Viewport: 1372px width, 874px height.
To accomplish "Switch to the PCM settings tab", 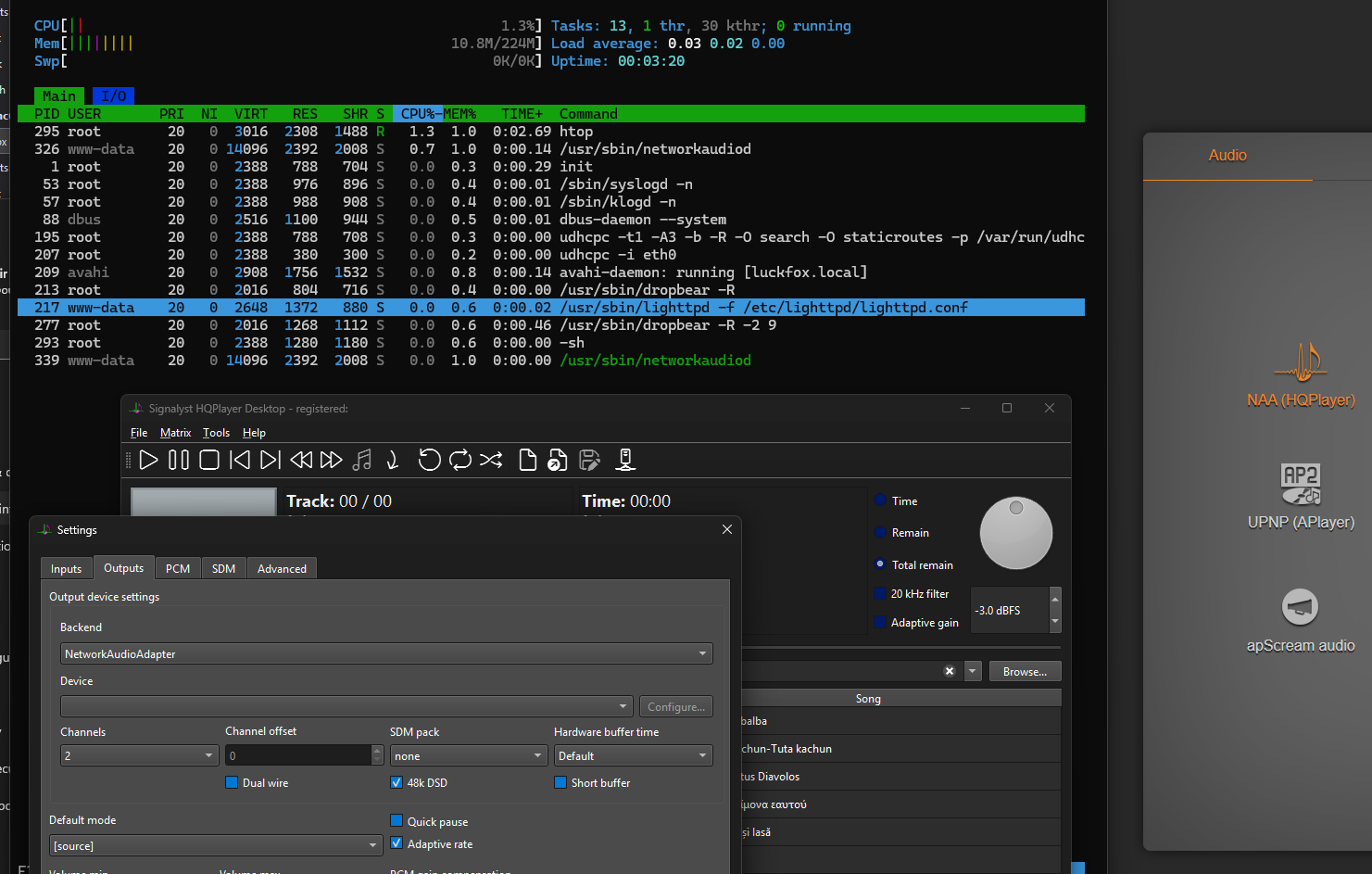I will (x=178, y=568).
